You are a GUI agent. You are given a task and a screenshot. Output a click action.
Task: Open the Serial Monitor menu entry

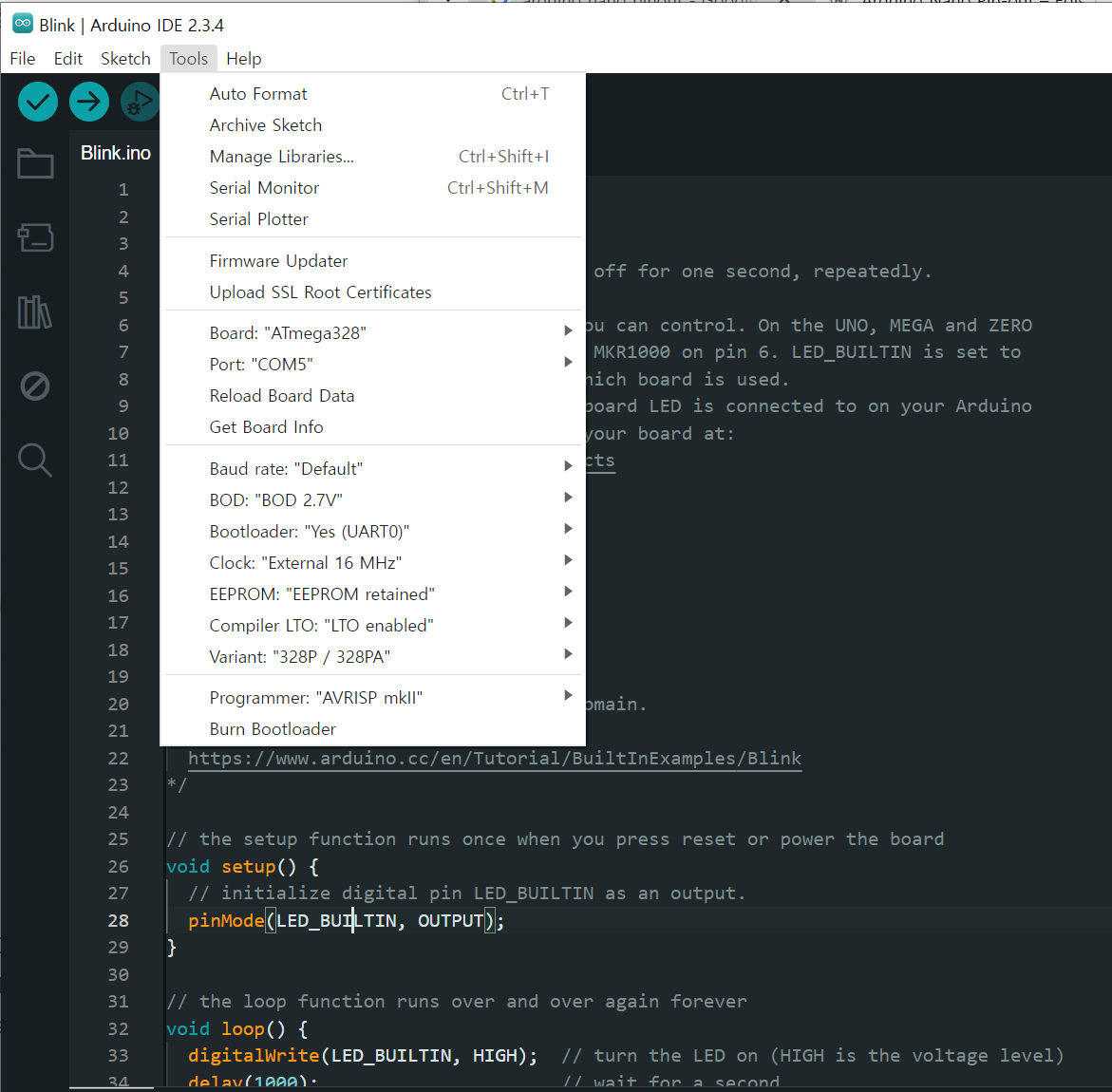[x=373, y=187]
